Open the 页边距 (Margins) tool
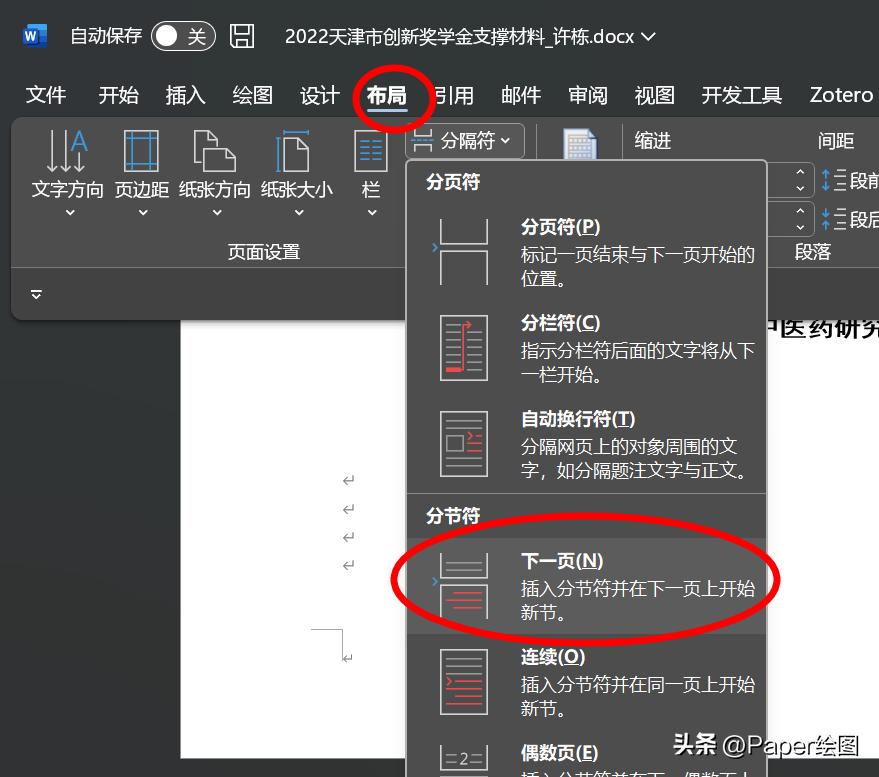 [x=140, y=170]
